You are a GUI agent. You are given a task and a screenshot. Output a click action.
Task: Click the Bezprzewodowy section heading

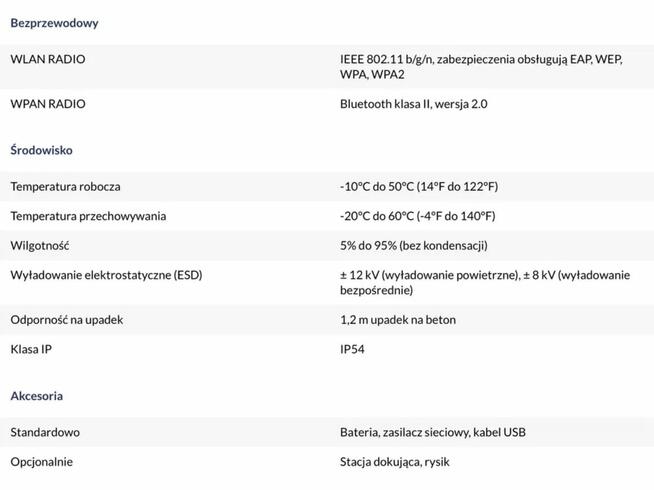pyautogui.click(x=54, y=23)
